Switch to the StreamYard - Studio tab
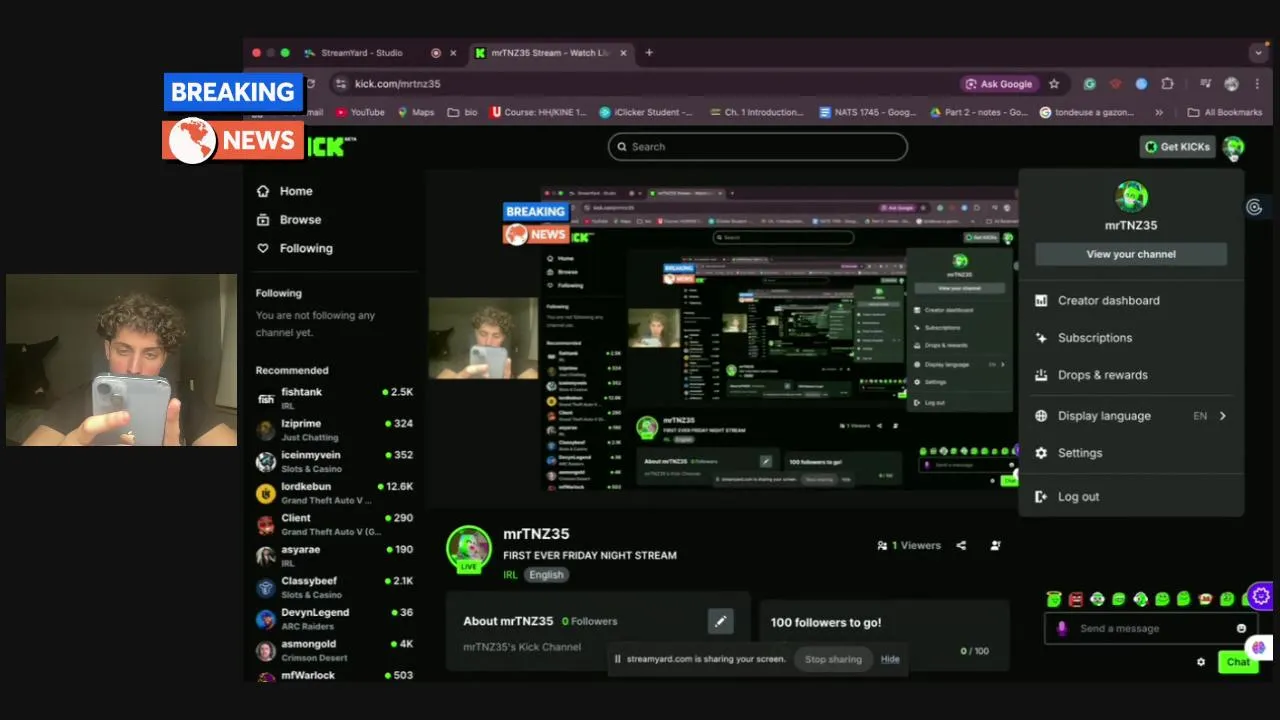Viewport: 1280px width, 720px height. tap(362, 53)
